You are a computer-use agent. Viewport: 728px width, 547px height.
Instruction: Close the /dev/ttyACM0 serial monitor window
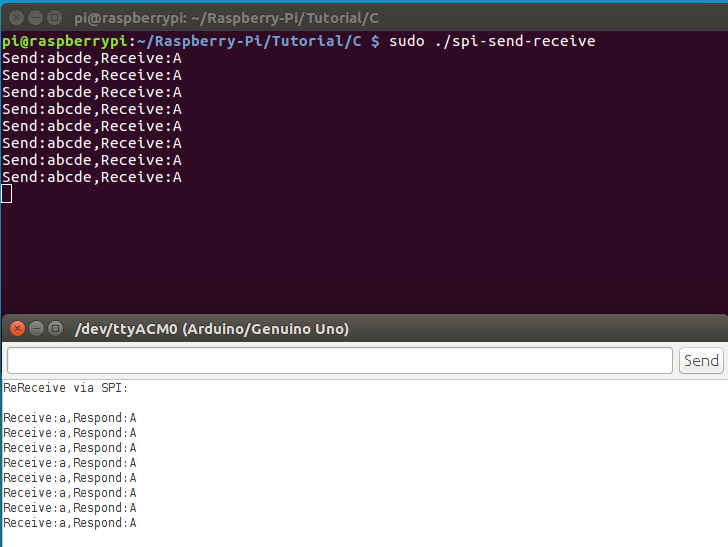click(x=15, y=329)
